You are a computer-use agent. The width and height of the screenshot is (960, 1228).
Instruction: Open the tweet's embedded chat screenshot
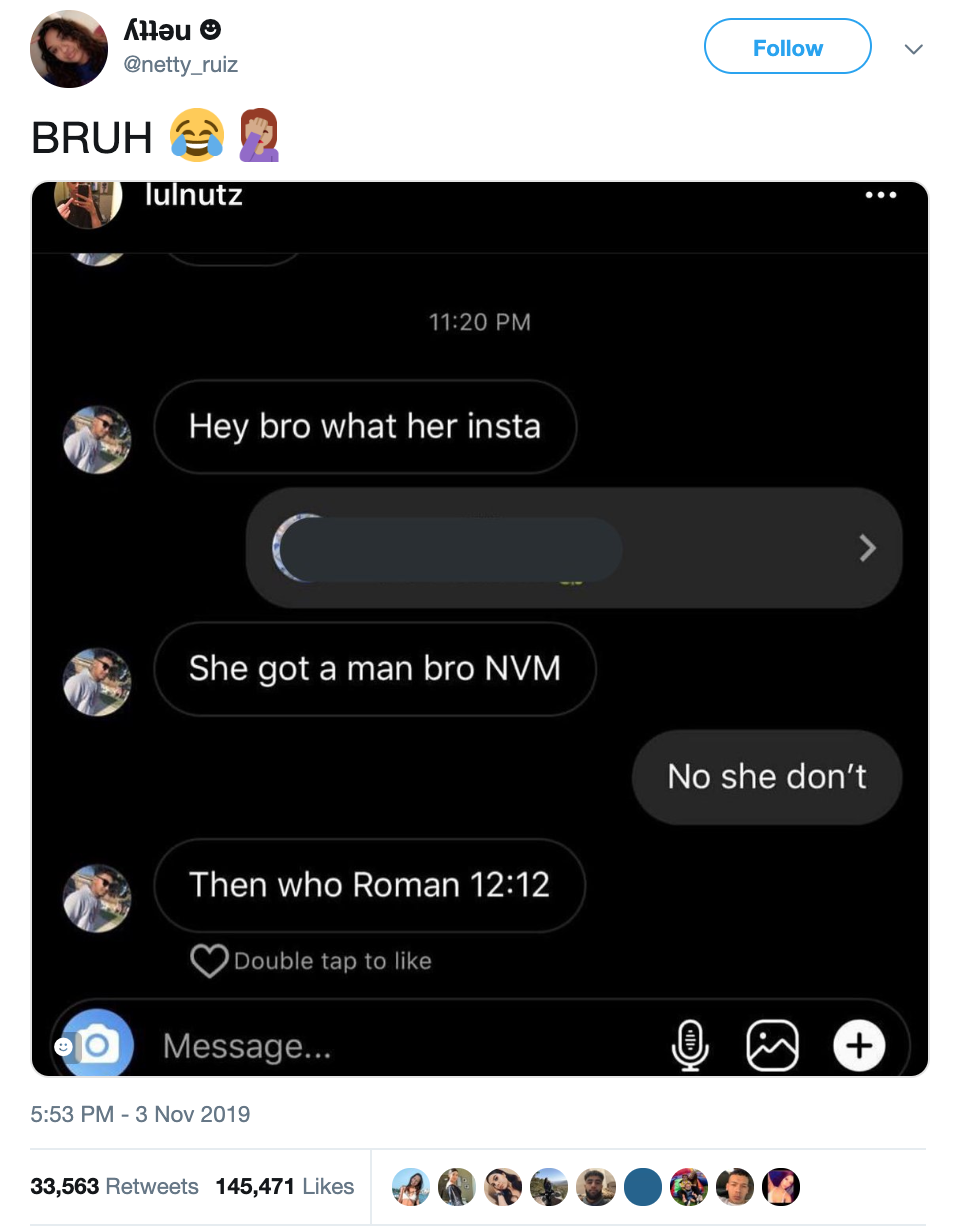(x=480, y=629)
